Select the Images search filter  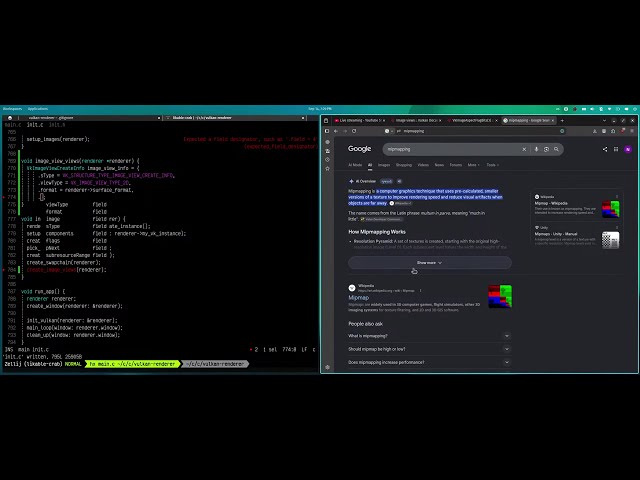(384, 165)
